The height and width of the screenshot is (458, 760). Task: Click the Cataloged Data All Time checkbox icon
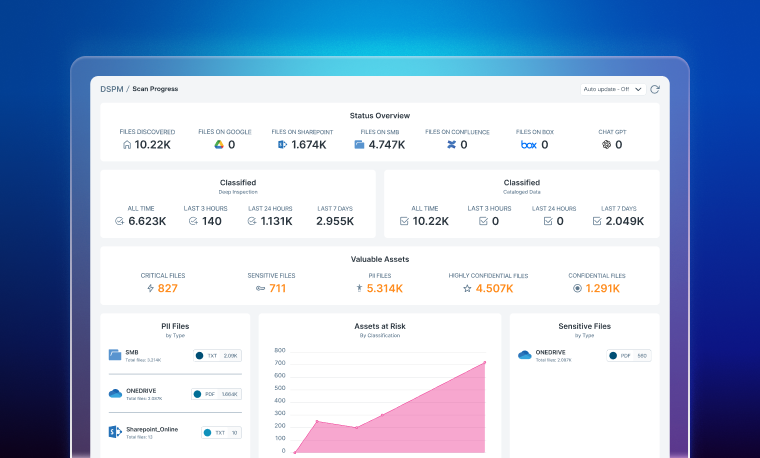coord(404,221)
